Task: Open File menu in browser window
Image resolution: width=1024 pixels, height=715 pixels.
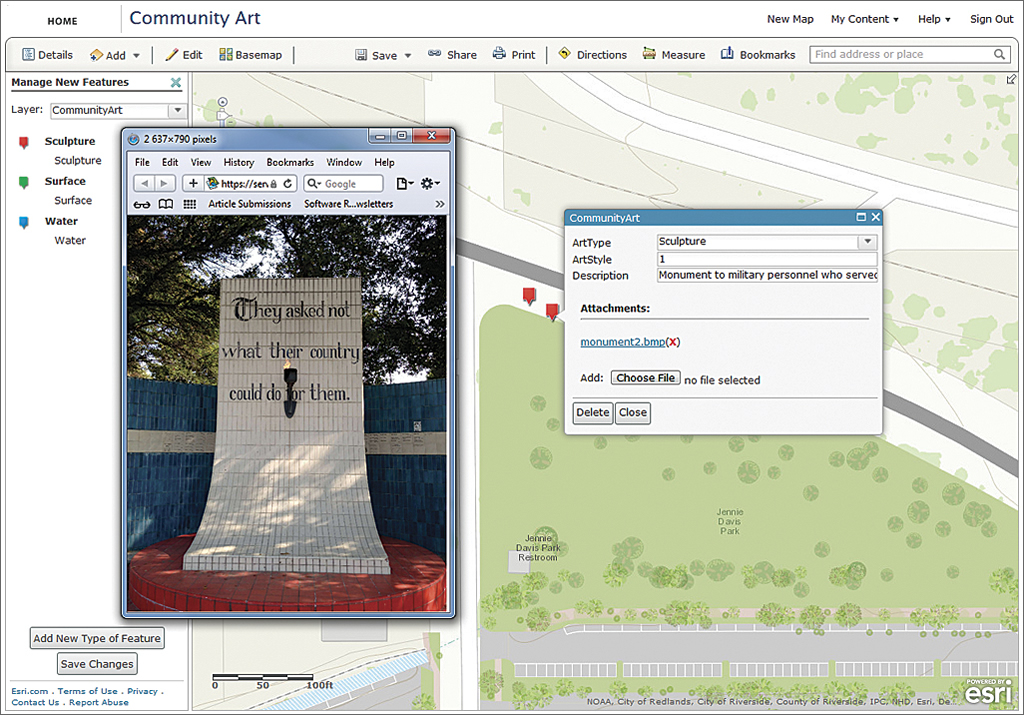Action: tap(142, 162)
